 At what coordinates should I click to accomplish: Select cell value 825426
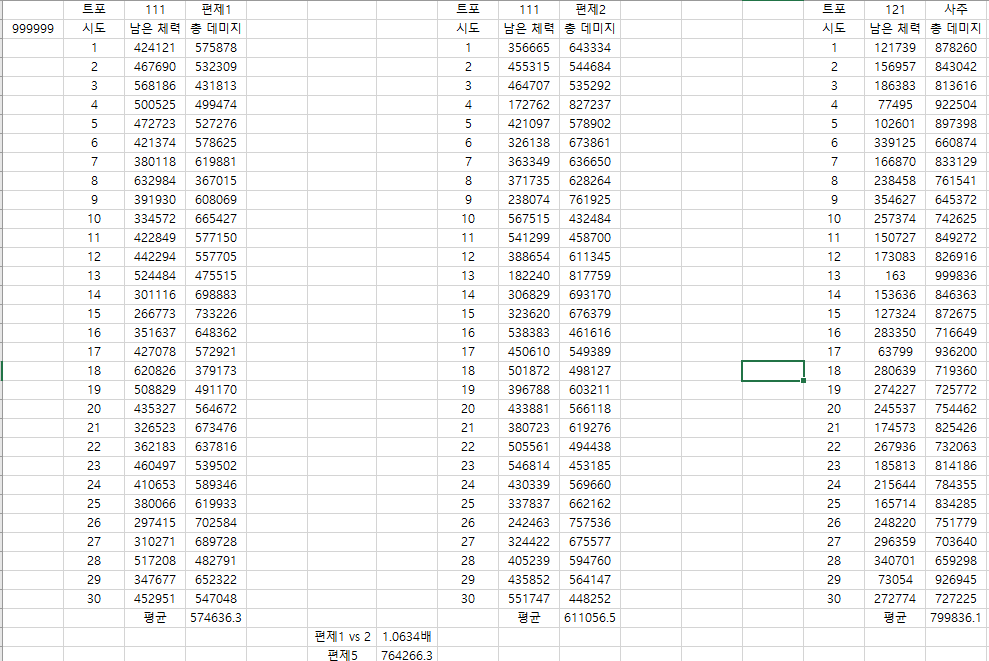(956, 428)
